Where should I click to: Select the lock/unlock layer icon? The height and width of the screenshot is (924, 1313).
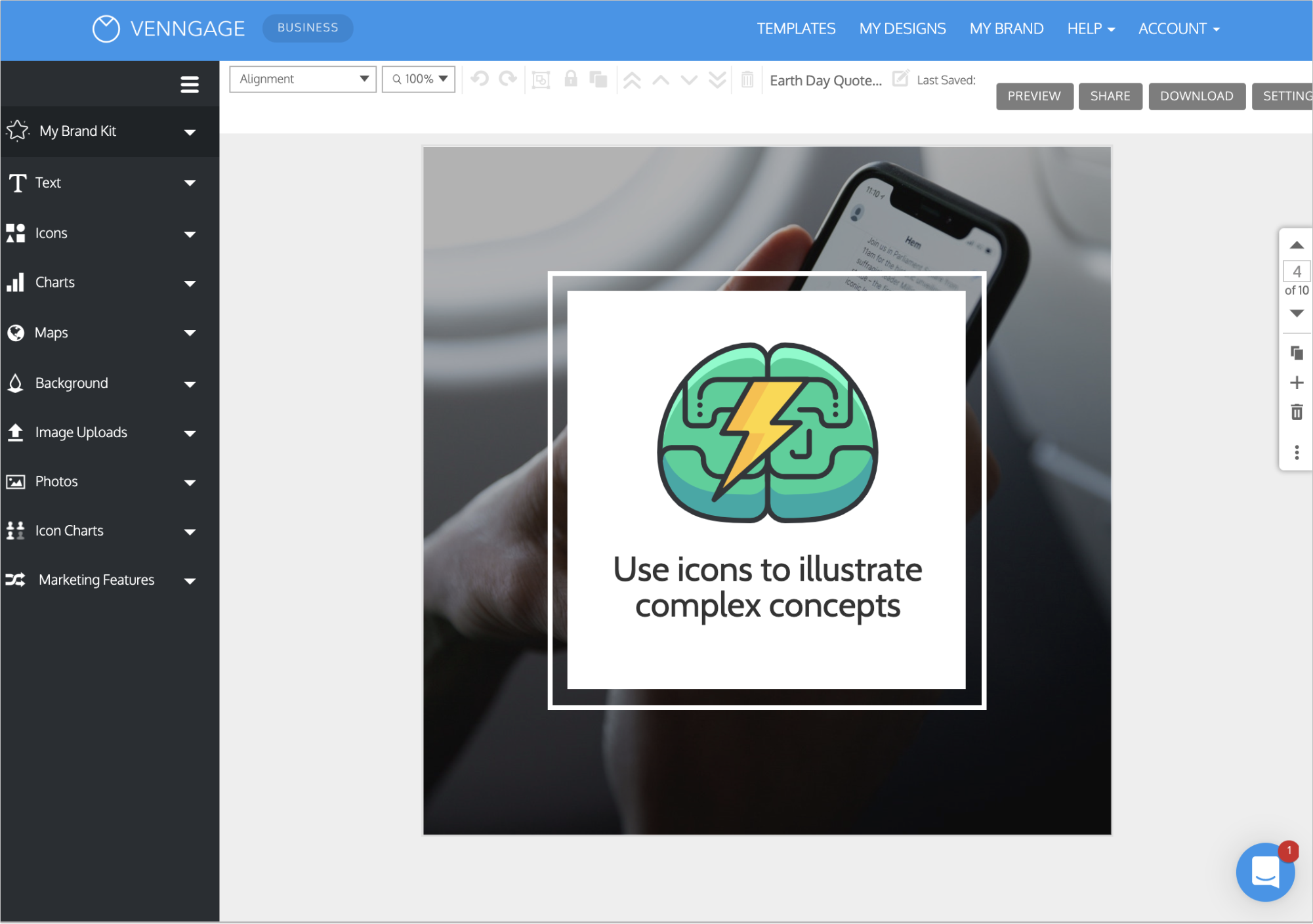click(570, 79)
